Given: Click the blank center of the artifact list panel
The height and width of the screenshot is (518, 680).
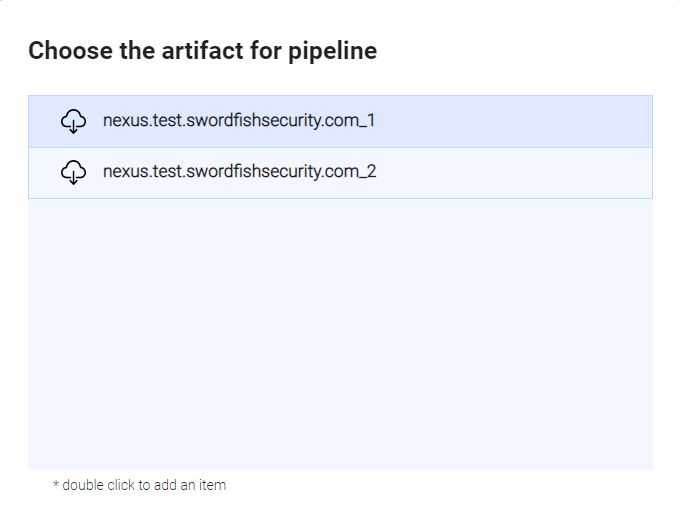Looking at the screenshot, I should 340,330.
